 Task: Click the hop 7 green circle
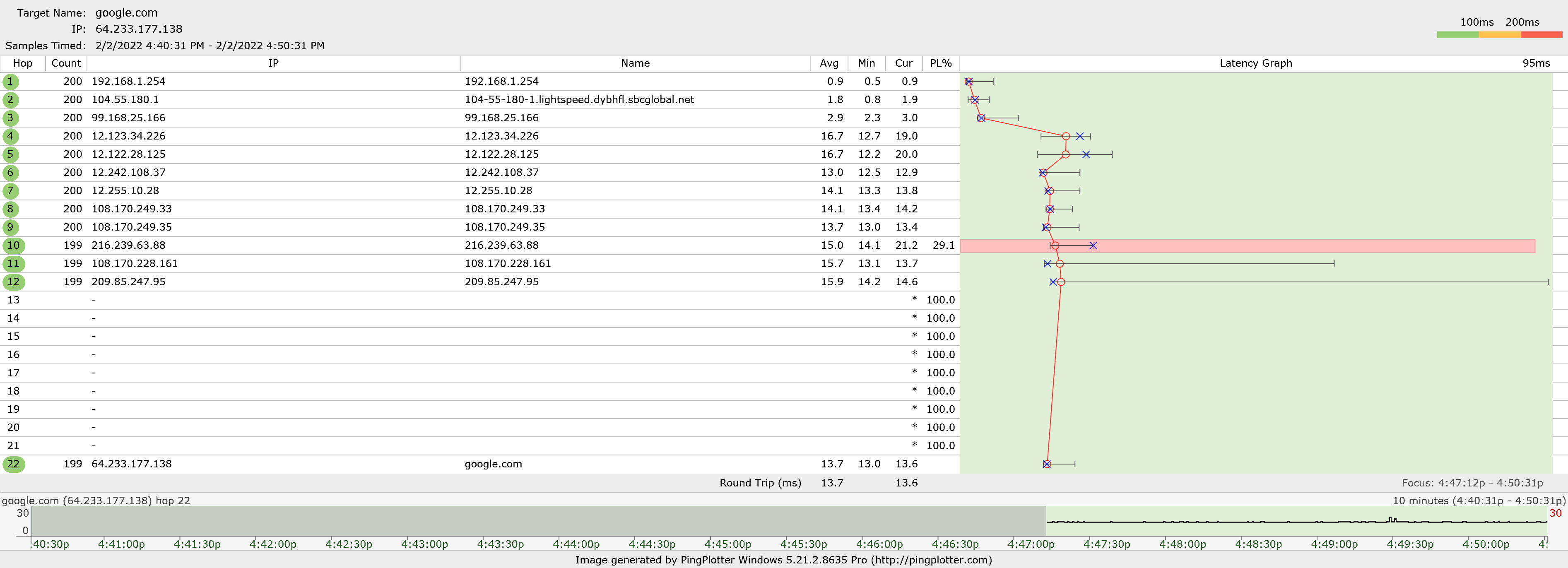[x=10, y=191]
